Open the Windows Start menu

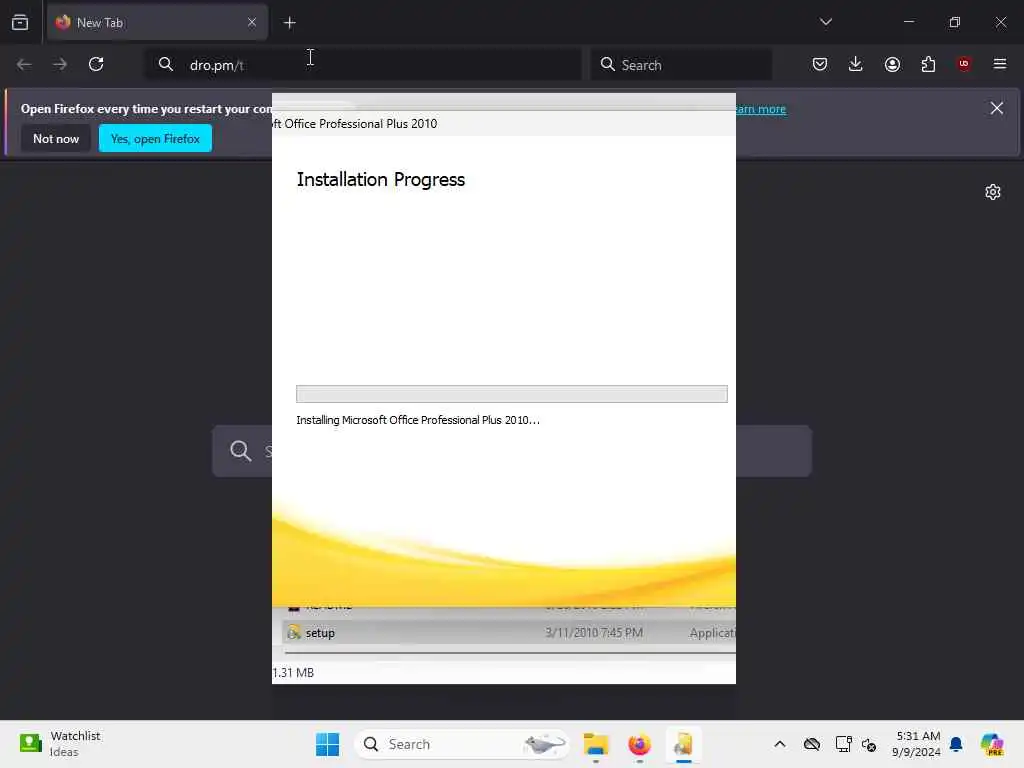(x=327, y=744)
